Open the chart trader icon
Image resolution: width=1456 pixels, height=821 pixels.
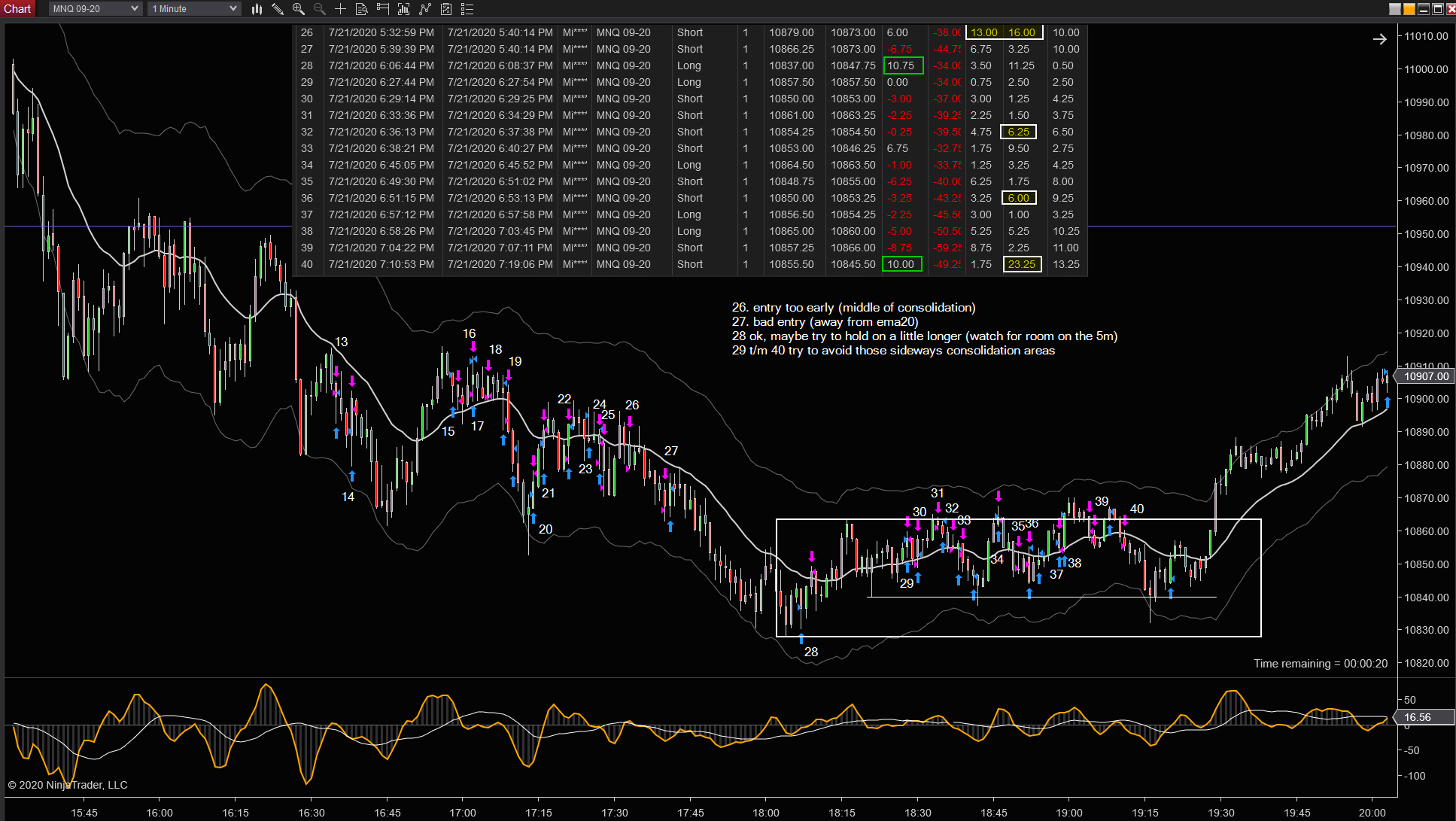tap(383, 9)
